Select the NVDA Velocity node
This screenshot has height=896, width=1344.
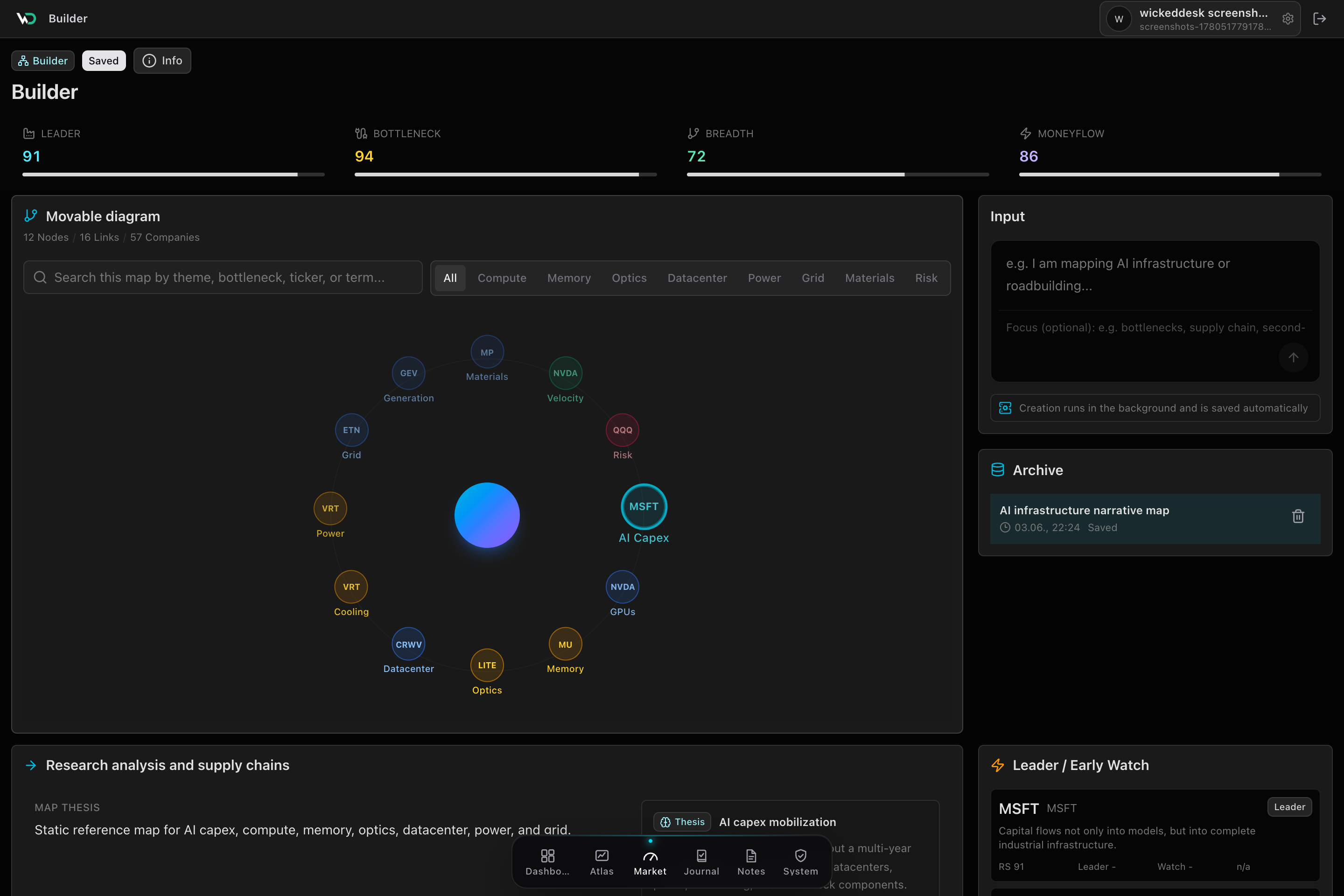point(565,373)
